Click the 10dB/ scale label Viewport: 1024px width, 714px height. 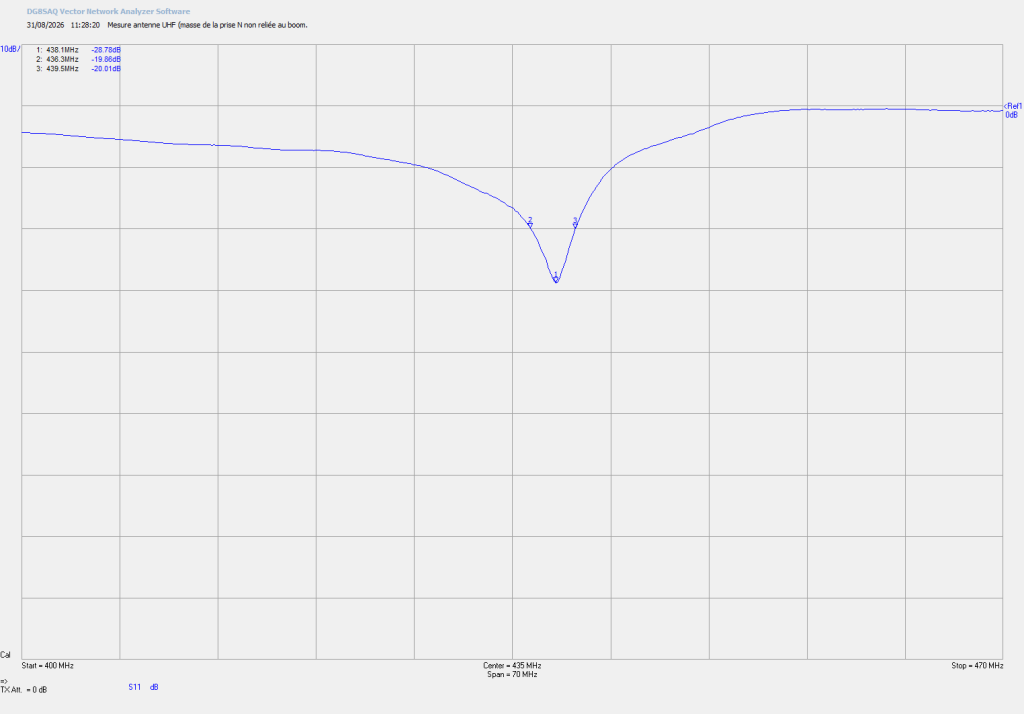coord(10,49)
